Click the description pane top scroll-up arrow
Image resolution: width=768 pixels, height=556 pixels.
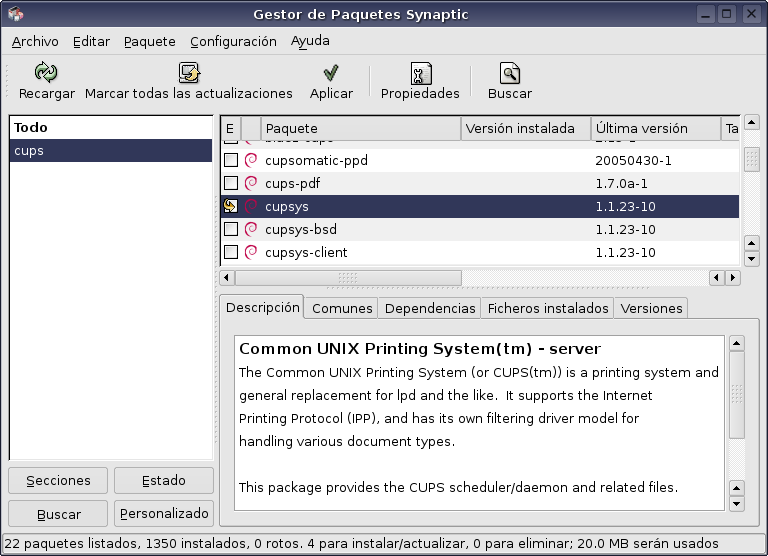tap(736, 343)
